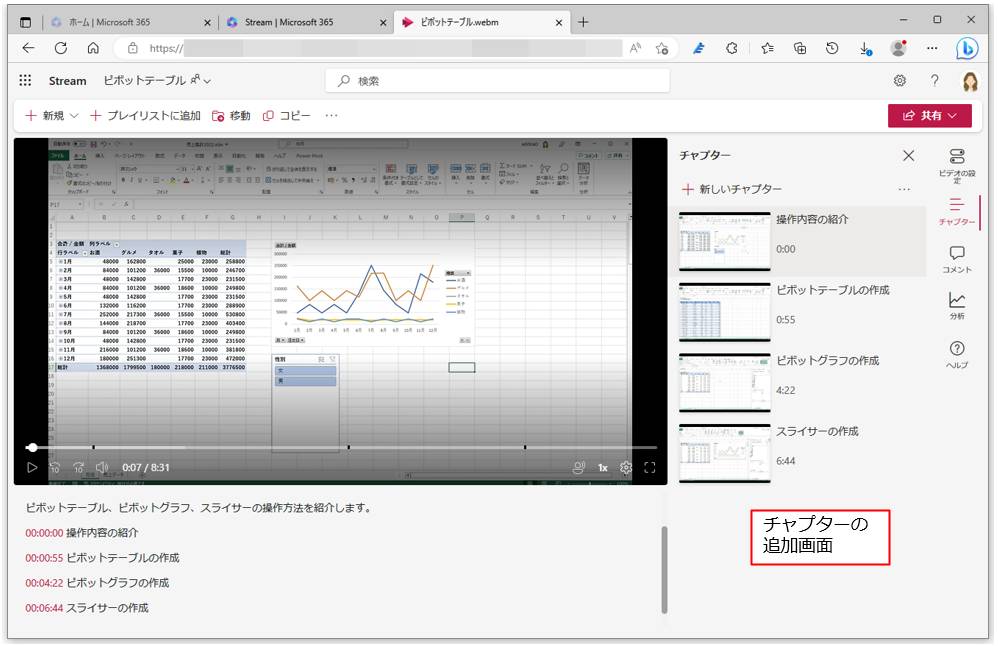The width and height of the screenshot is (998, 646).
Task: Click the video progress bar
Action: coord(341,447)
